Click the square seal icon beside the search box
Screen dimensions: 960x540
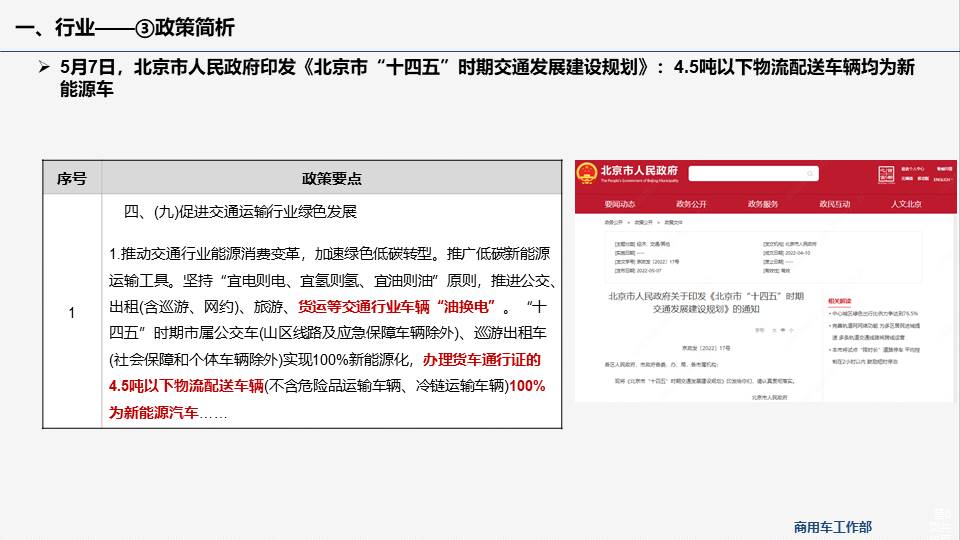[886, 174]
